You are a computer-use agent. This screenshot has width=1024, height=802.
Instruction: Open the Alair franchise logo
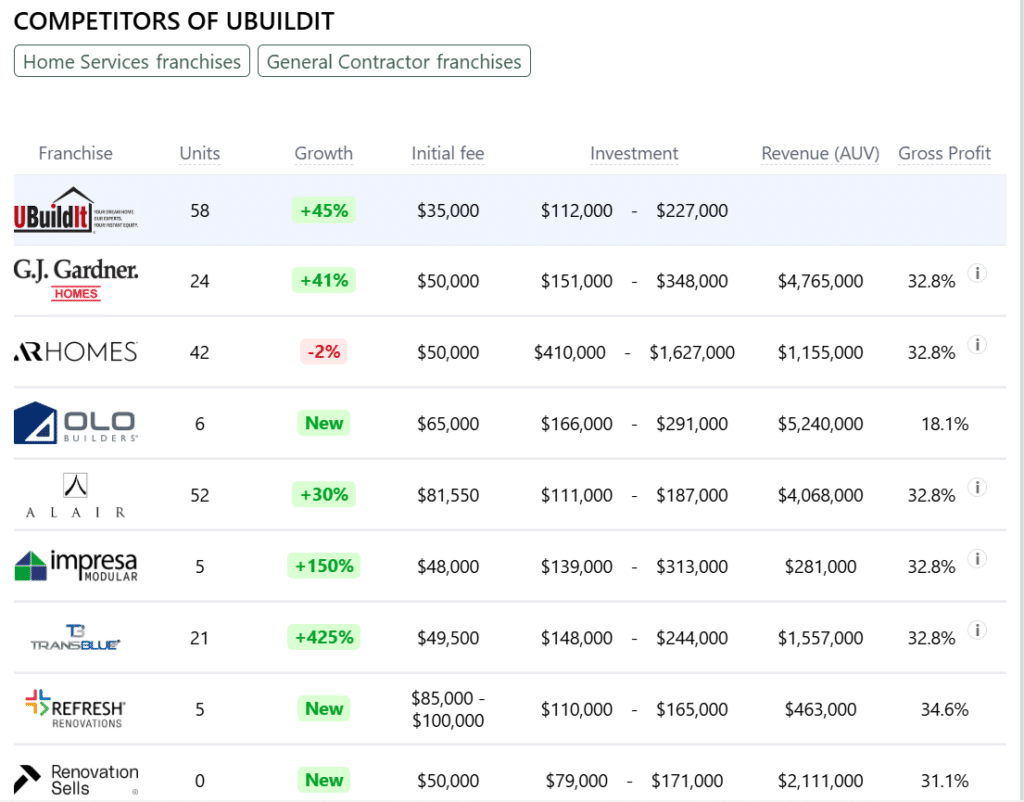point(76,495)
